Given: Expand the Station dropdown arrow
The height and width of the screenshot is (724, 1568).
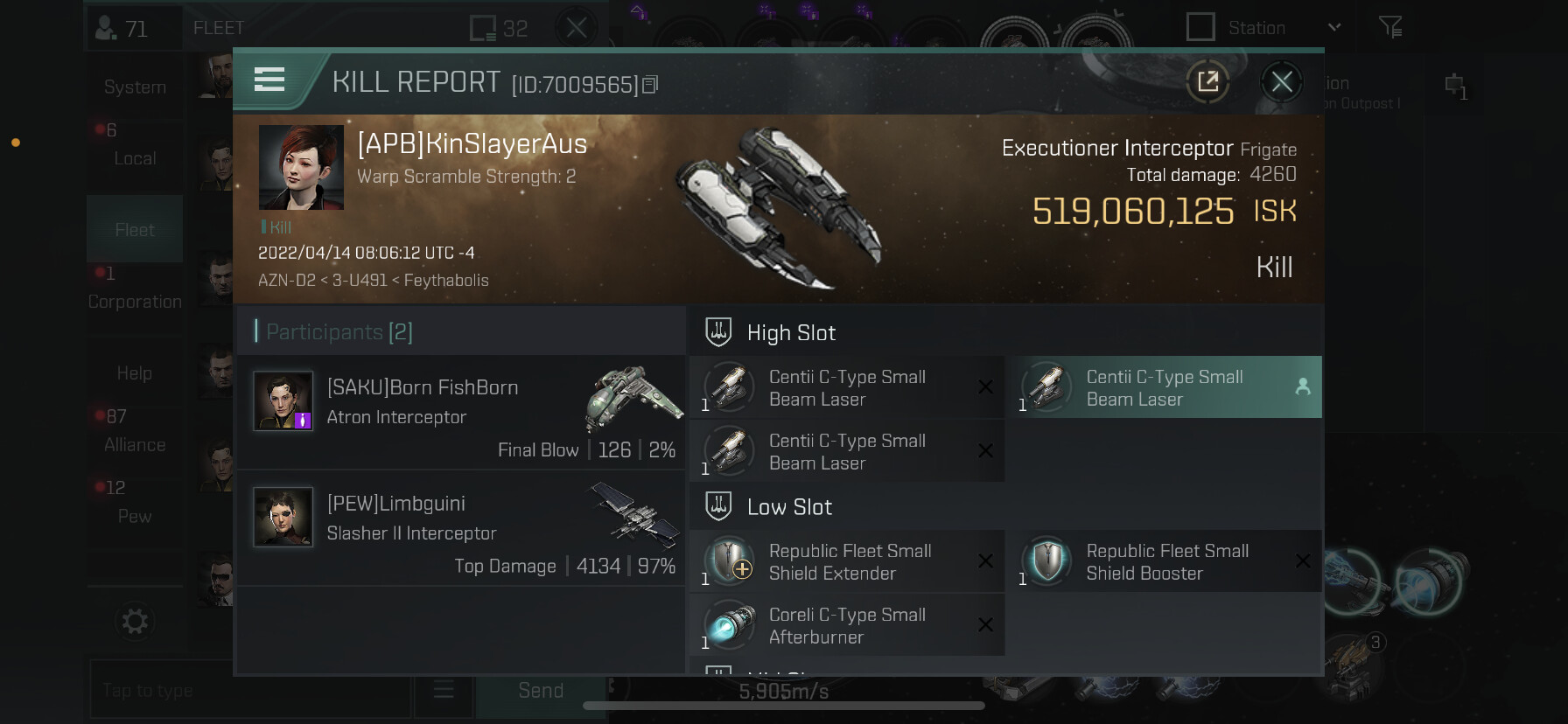Looking at the screenshot, I should point(1334,27).
